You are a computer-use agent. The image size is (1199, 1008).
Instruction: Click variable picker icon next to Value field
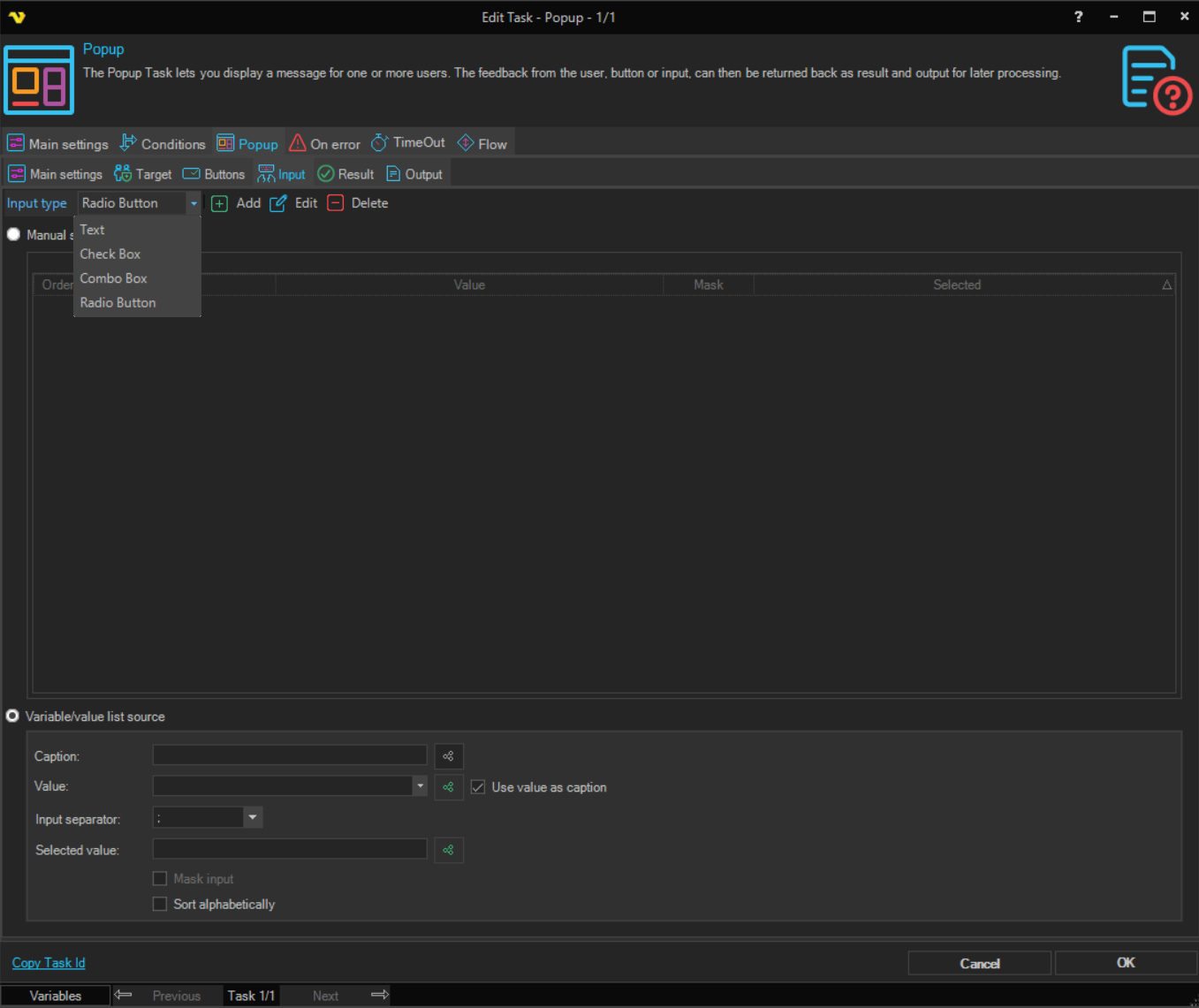point(449,786)
